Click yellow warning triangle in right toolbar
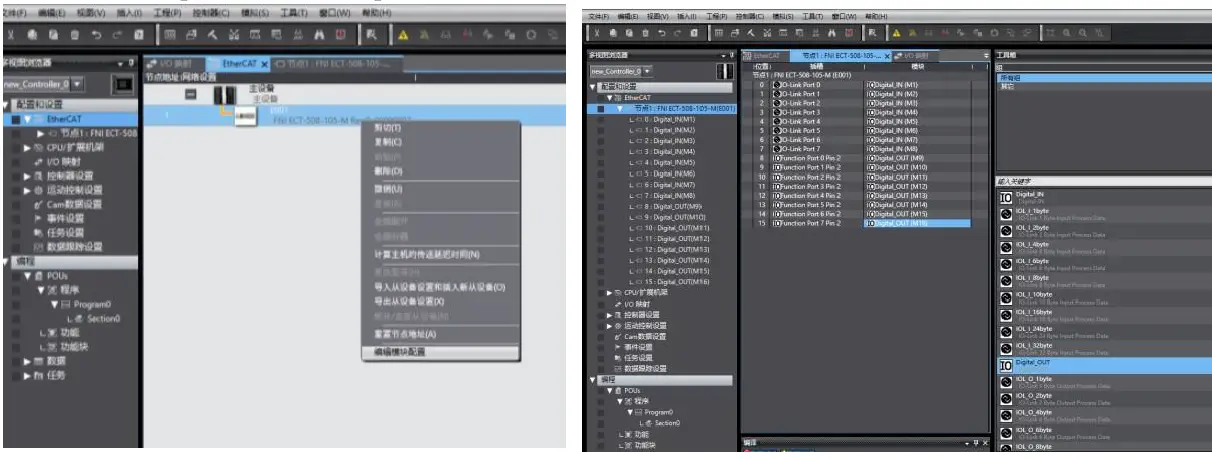 (897, 34)
